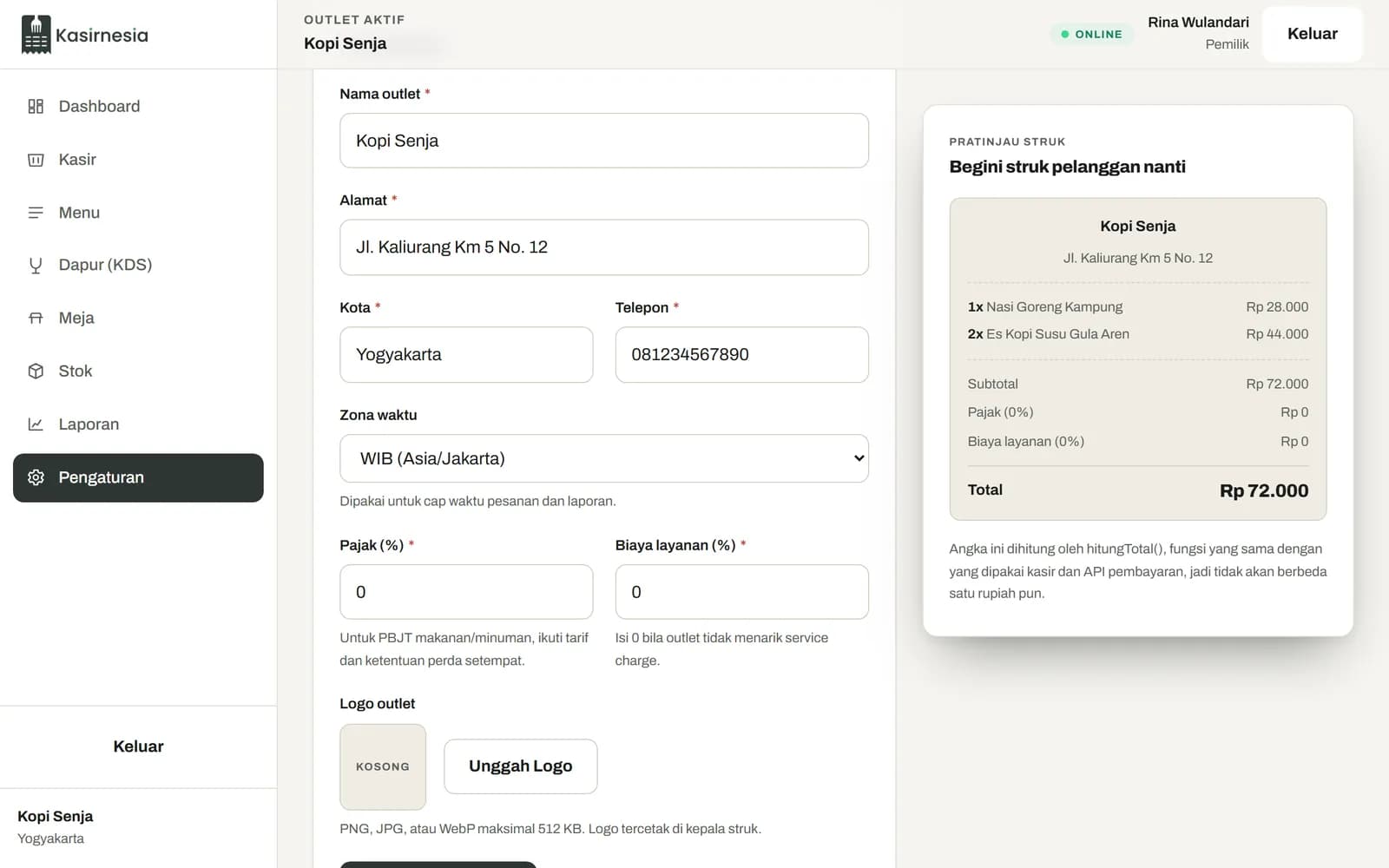
Task: Open Dapur (KDS) from sidebar
Action: coord(138,266)
